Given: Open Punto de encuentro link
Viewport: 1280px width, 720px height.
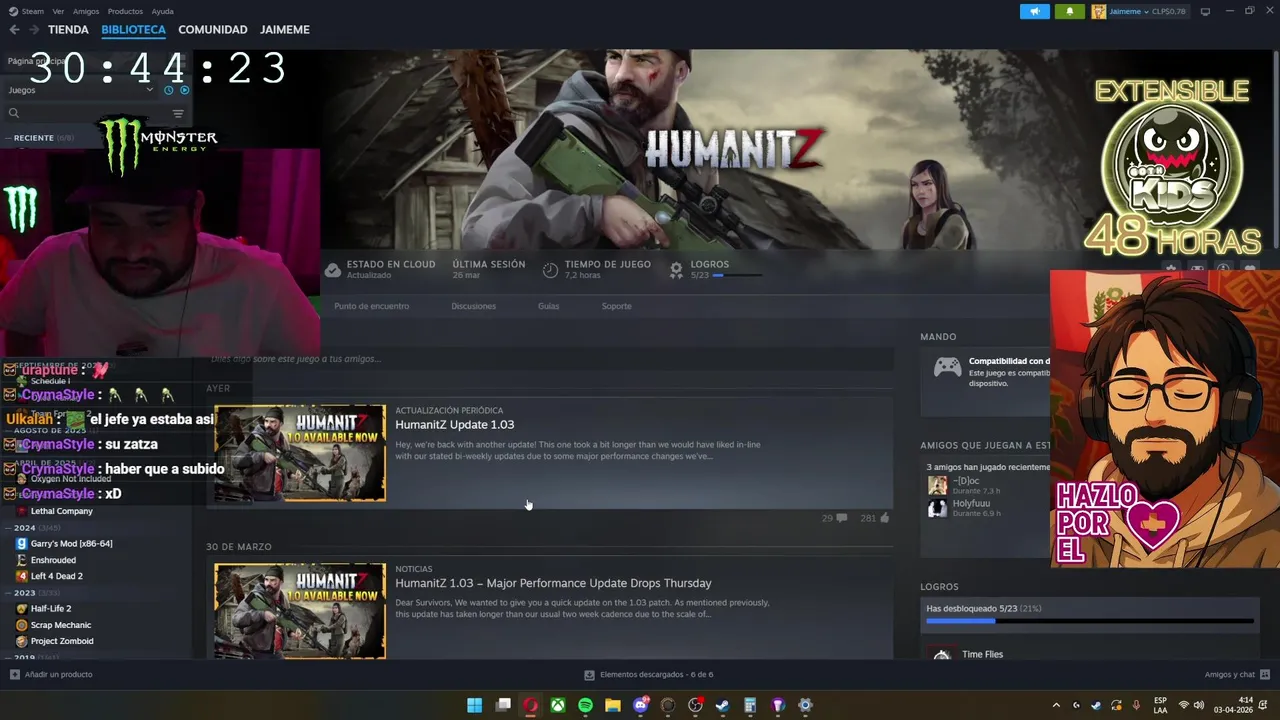Looking at the screenshot, I should pos(371,306).
